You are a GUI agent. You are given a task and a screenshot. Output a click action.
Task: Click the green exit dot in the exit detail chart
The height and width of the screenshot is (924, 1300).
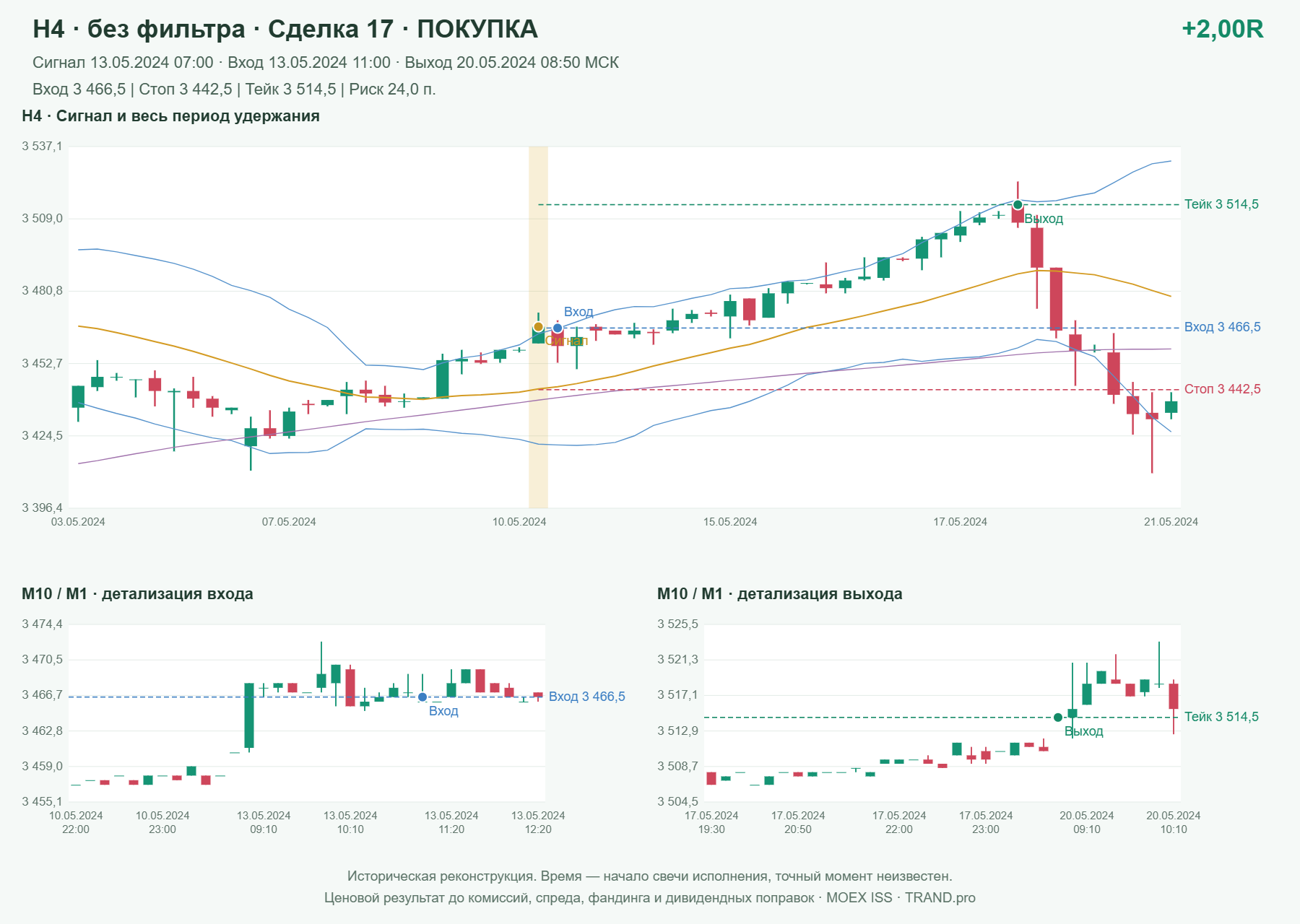click(x=1058, y=718)
